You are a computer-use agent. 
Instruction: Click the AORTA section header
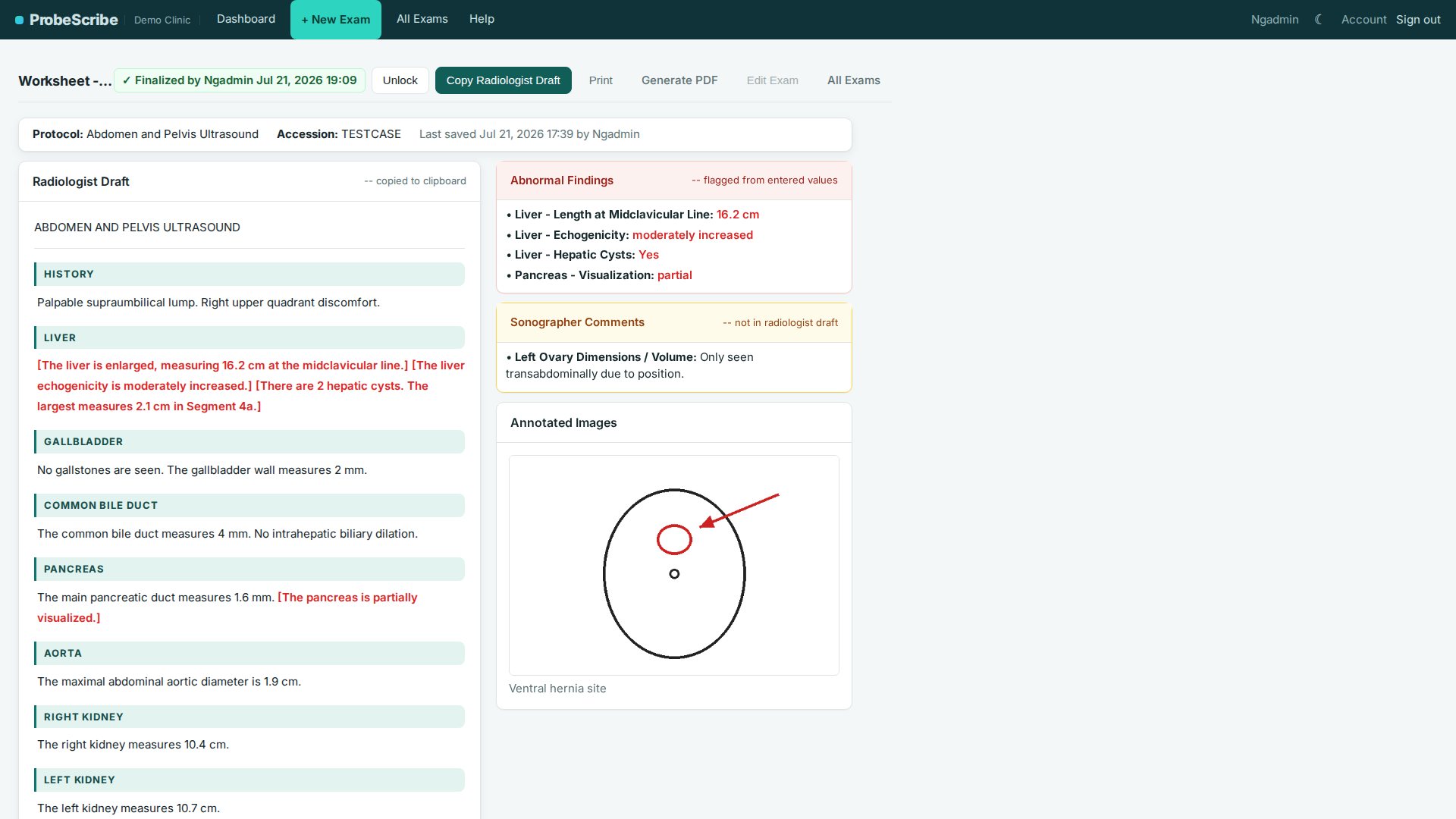point(249,653)
